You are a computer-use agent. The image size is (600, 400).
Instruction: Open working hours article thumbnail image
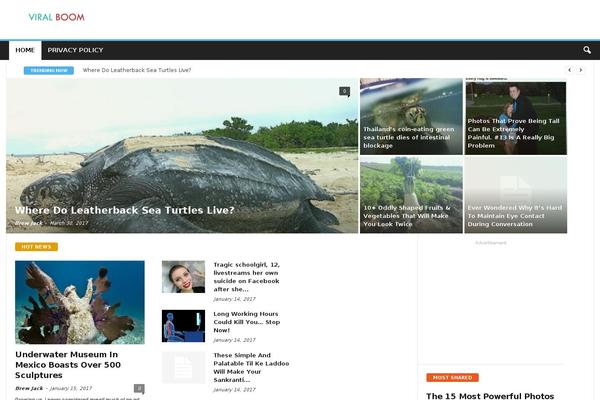pyautogui.click(x=183, y=326)
